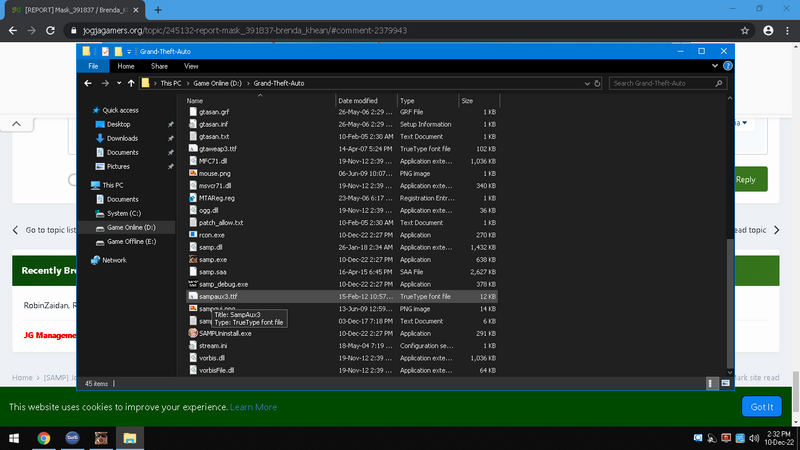Open Game Offline (E:) drive
This screenshot has height=450, width=800.
[x=131, y=241]
